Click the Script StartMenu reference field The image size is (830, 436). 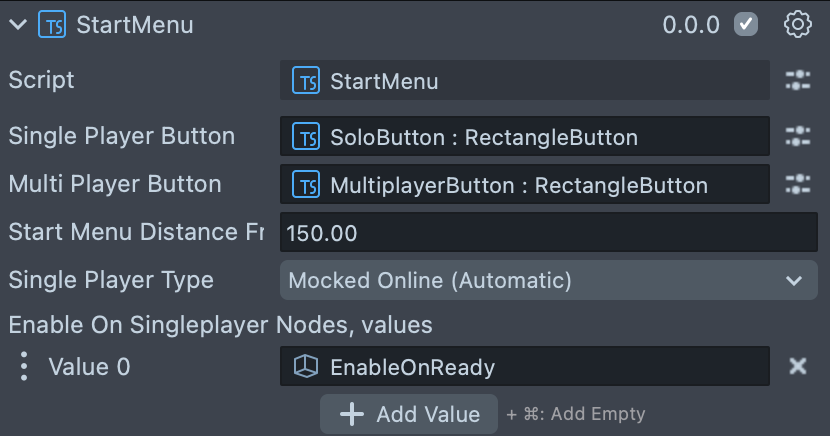525,81
